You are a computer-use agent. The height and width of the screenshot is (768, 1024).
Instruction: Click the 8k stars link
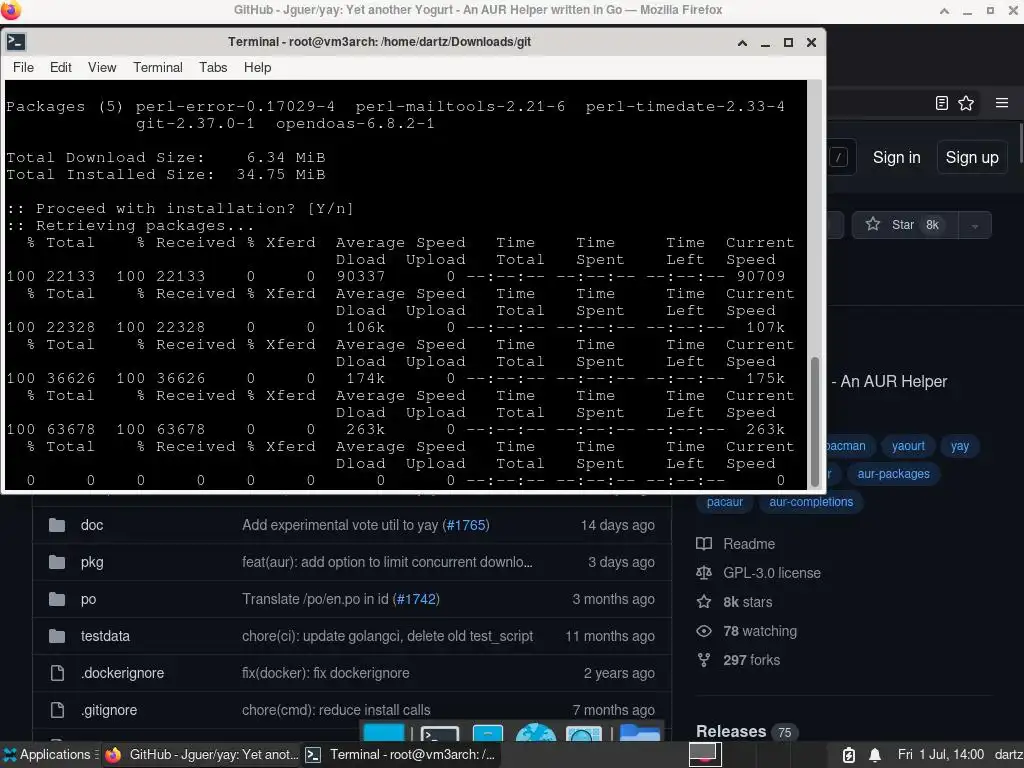[x=748, y=601]
